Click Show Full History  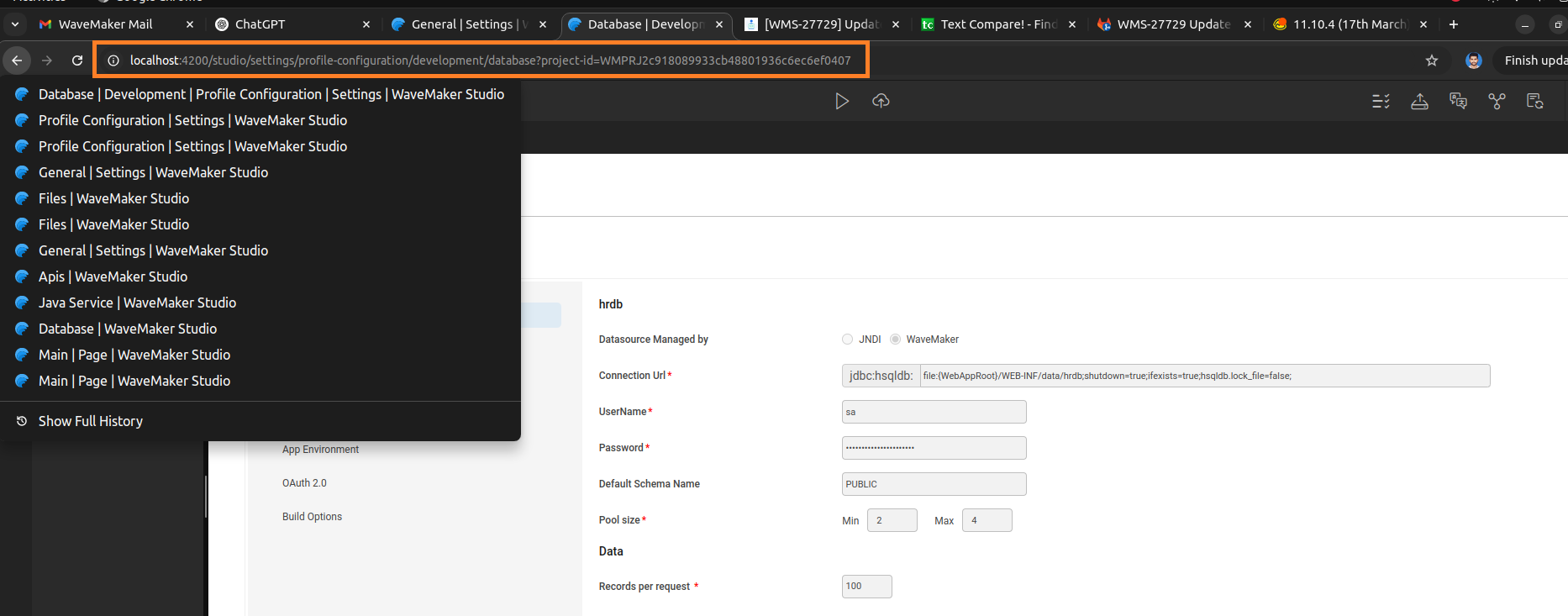pos(90,421)
